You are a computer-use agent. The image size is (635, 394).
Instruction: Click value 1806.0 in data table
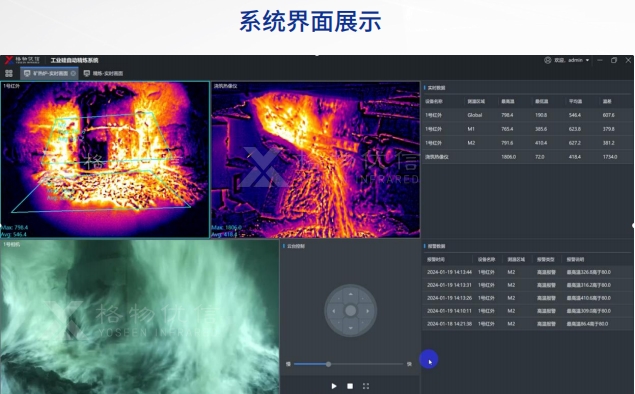pyautogui.click(x=508, y=157)
